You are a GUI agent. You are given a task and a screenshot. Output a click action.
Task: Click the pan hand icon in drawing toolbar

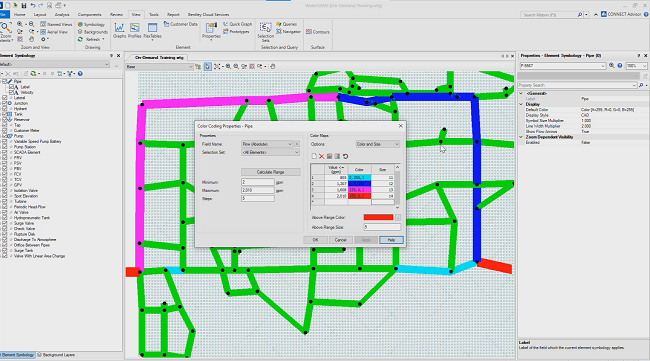[273, 66]
